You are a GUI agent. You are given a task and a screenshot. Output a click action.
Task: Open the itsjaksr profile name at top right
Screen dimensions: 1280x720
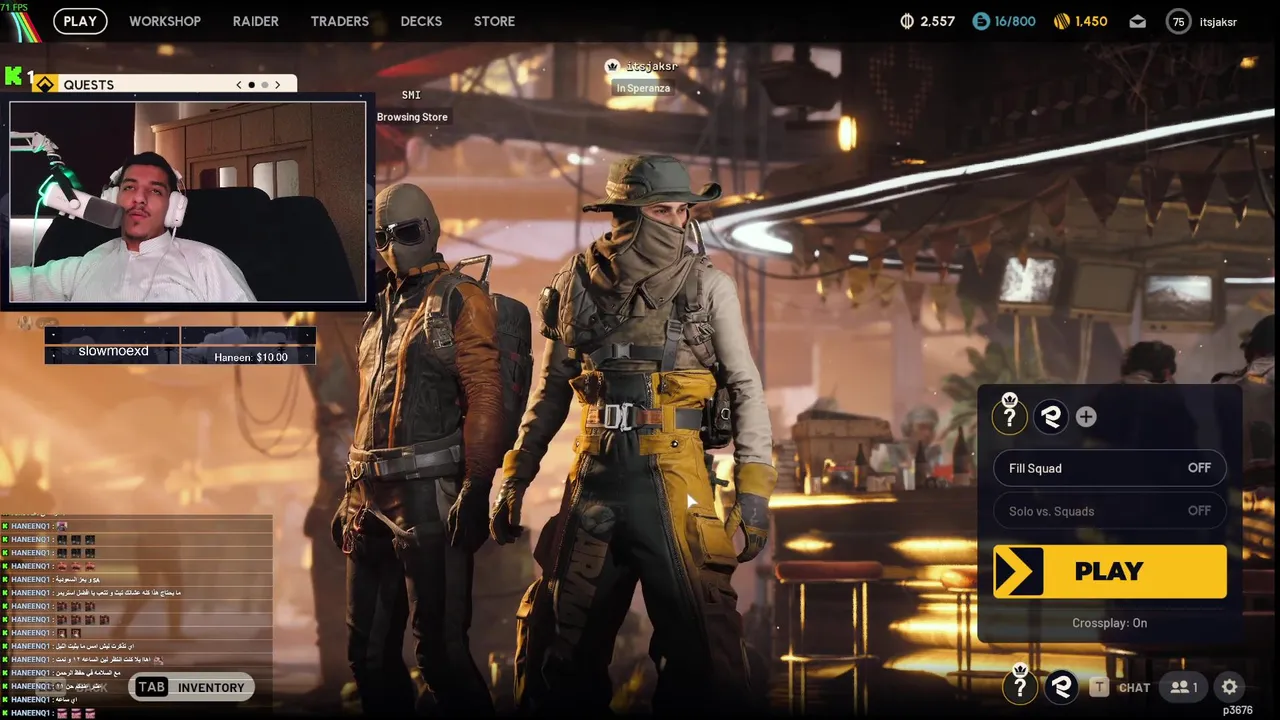[1218, 21]
